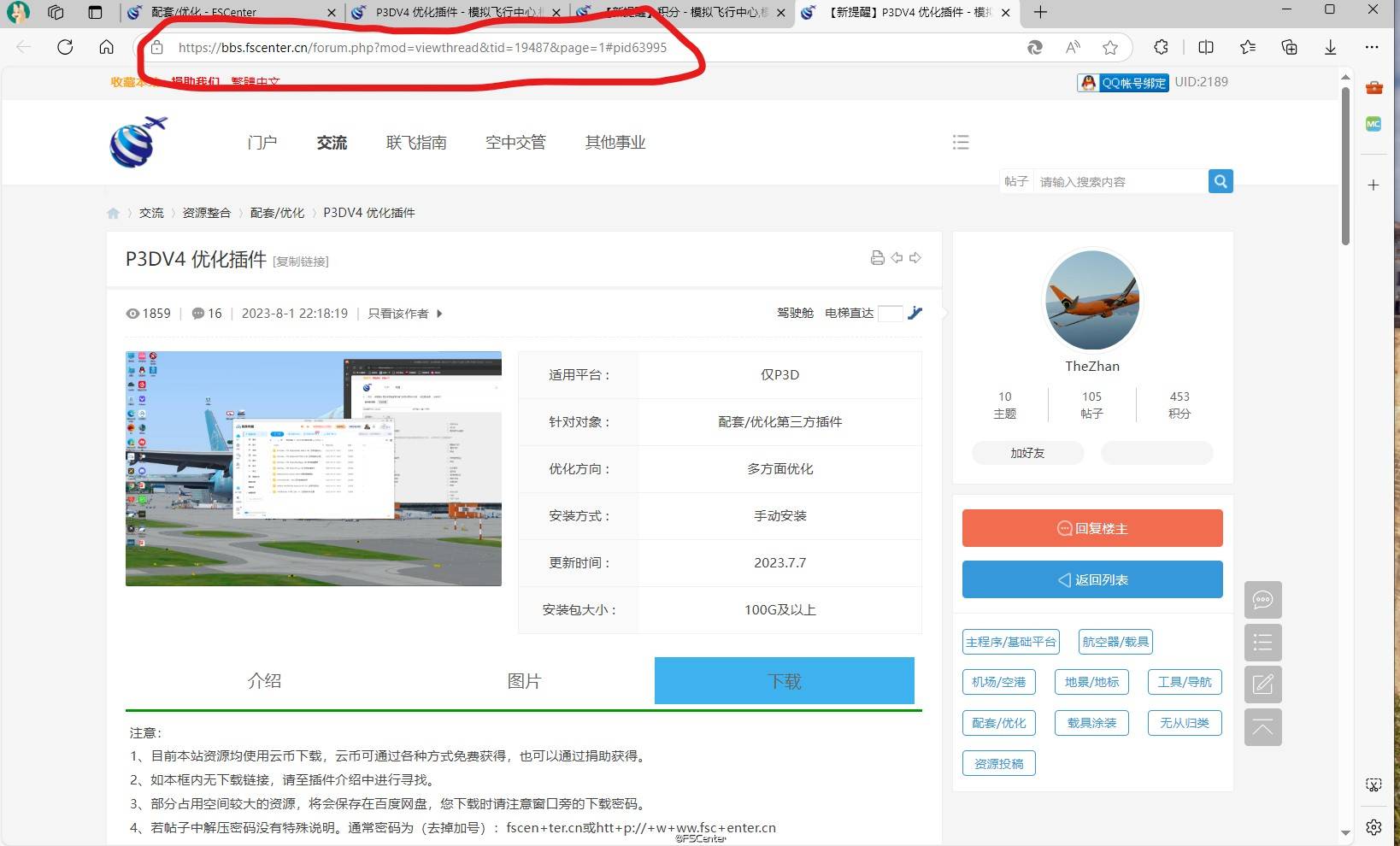Open the site navigation list icon
Viewport: 1400px width, 846px height.
coord(961,142)
